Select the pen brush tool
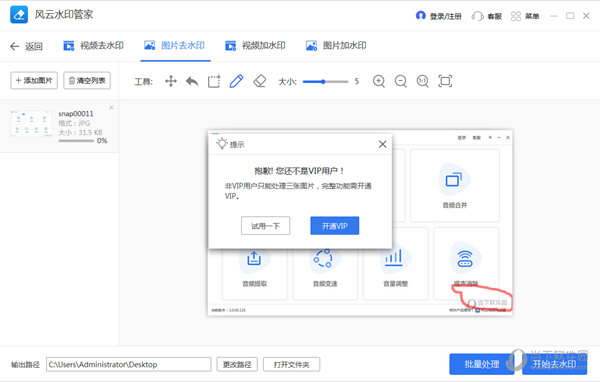 (236, 81)
